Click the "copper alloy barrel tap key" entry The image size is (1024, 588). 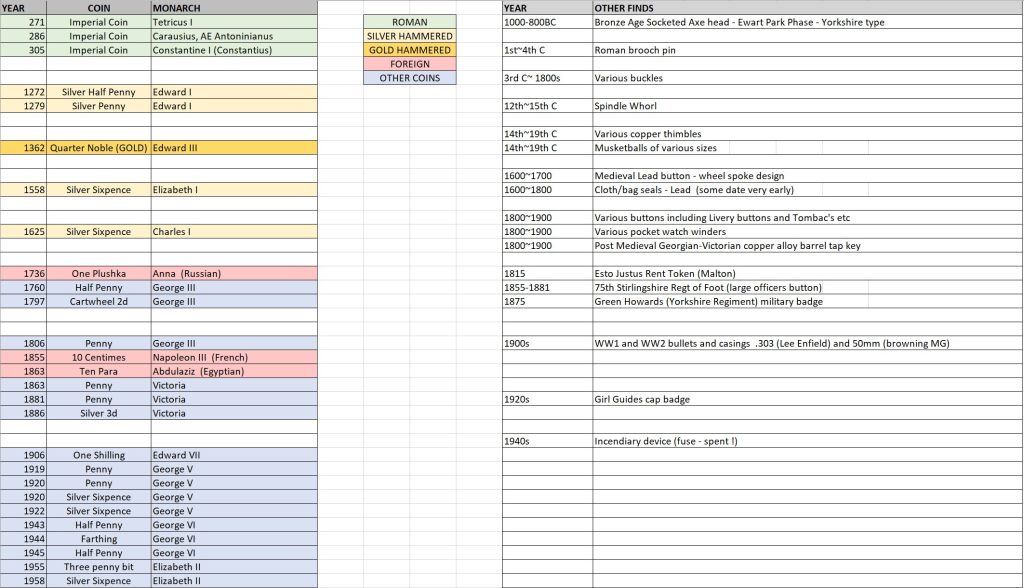tap(808, 246)
